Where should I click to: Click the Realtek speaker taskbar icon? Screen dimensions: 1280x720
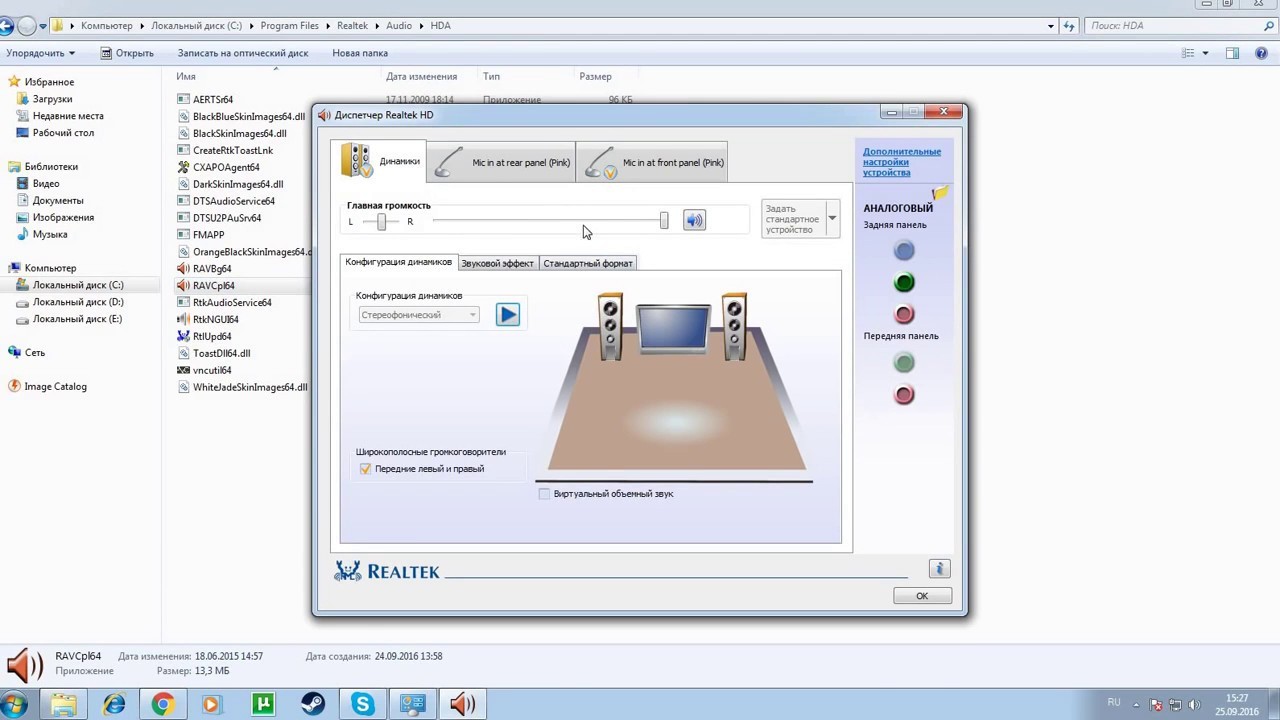pos(462,705)
